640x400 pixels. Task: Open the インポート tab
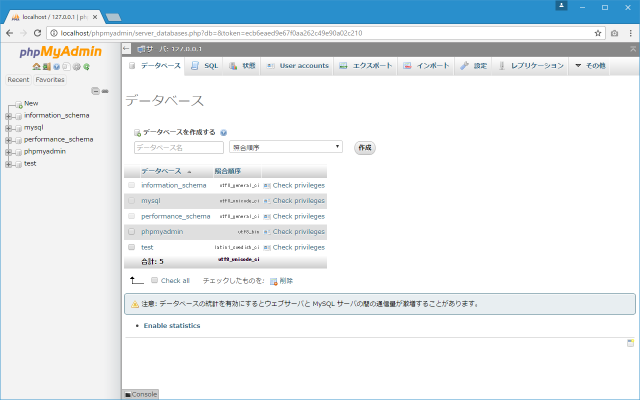(x=426, y=66)
